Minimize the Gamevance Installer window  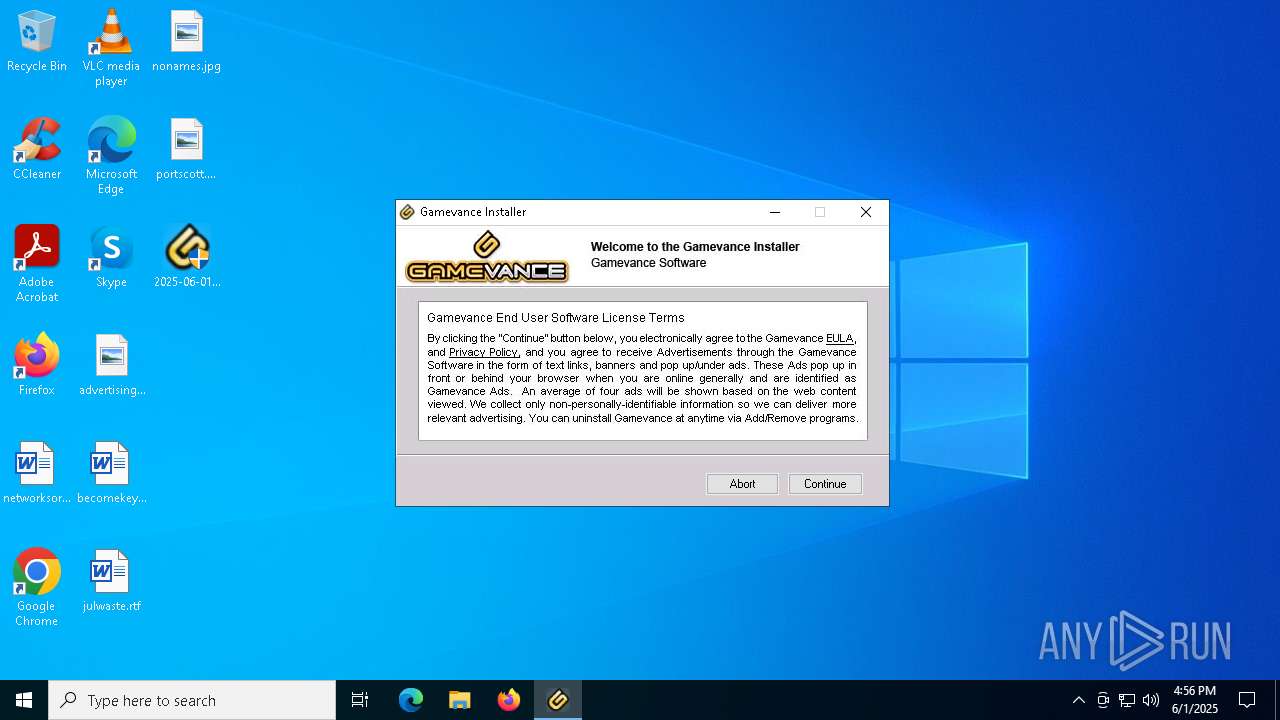click(x=775, y=212)
